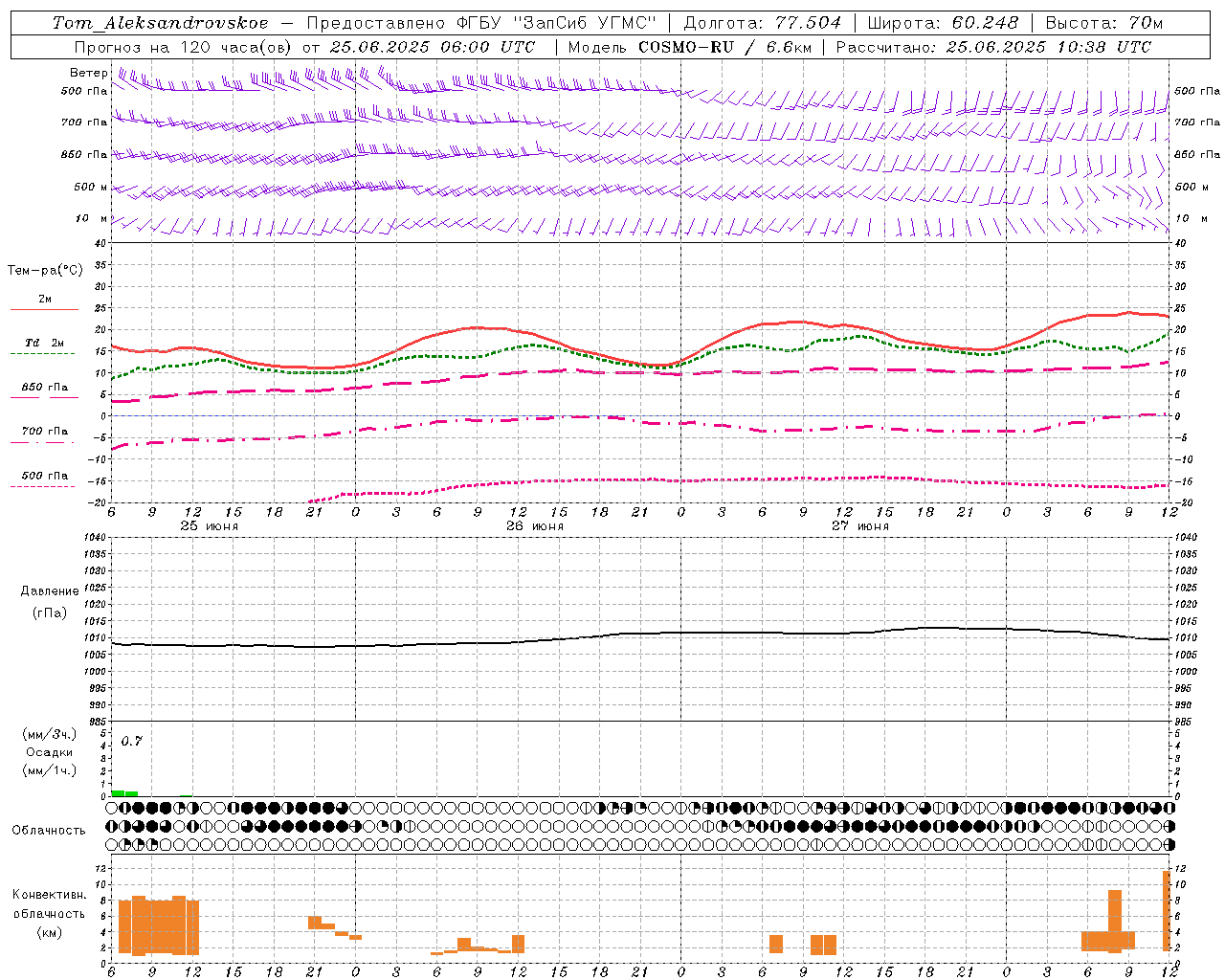Select the "Предоставлено ФГБУ ЗапСиб УГМС" header text
The height and width of the screenshot is (980, 1225).
coord(481,23)
